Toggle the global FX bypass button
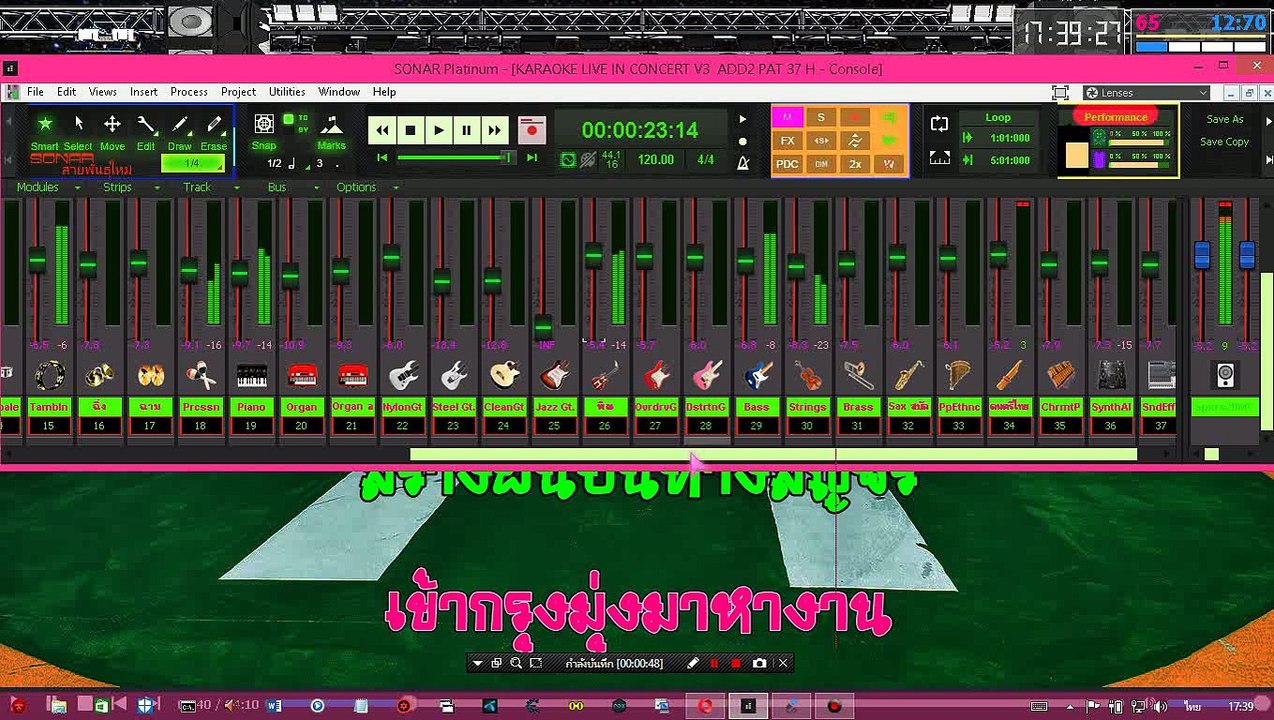The width and height of the screenshot is (1274, 720). 787,141
